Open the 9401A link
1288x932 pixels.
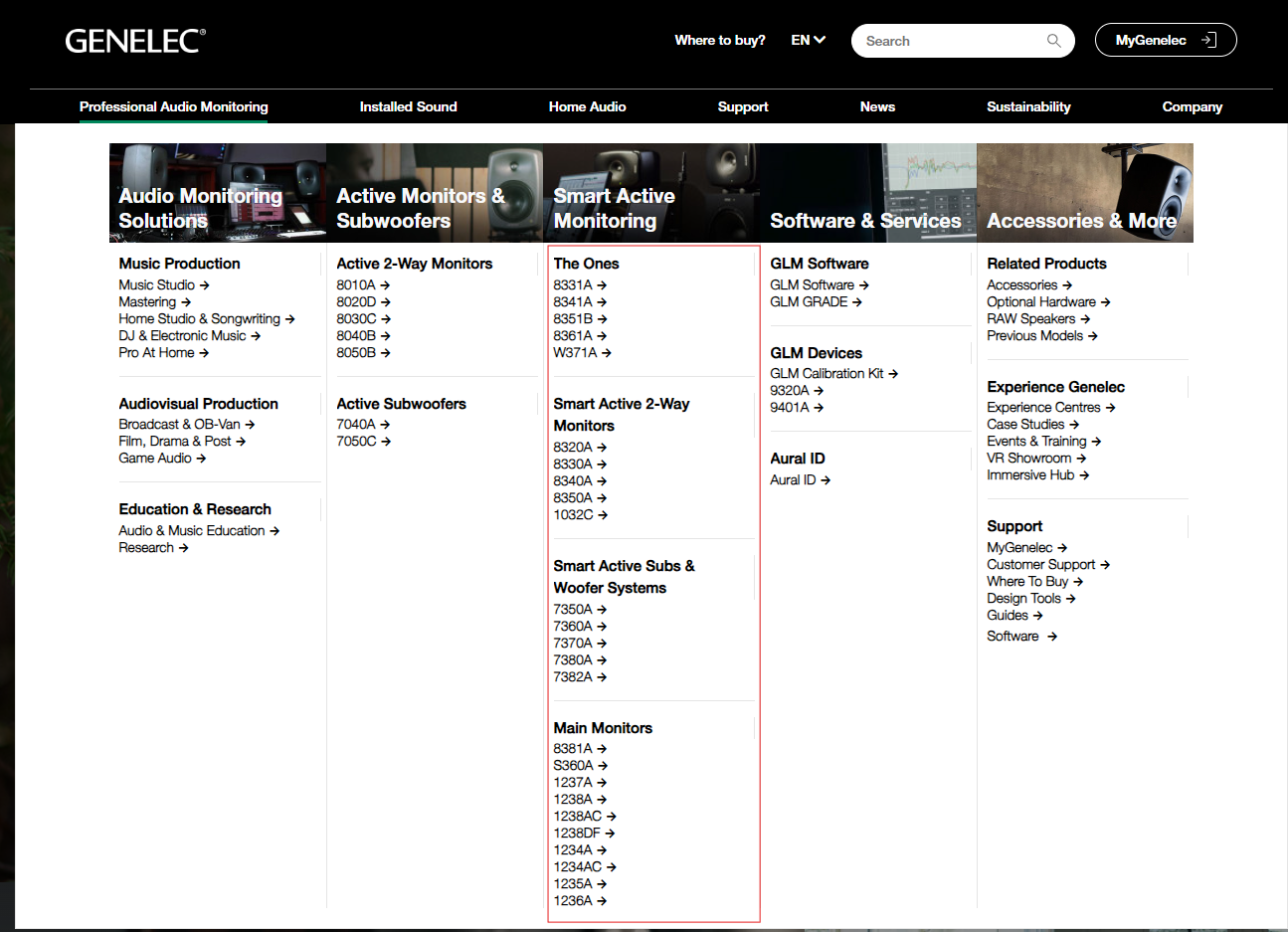tap(797, 407)
